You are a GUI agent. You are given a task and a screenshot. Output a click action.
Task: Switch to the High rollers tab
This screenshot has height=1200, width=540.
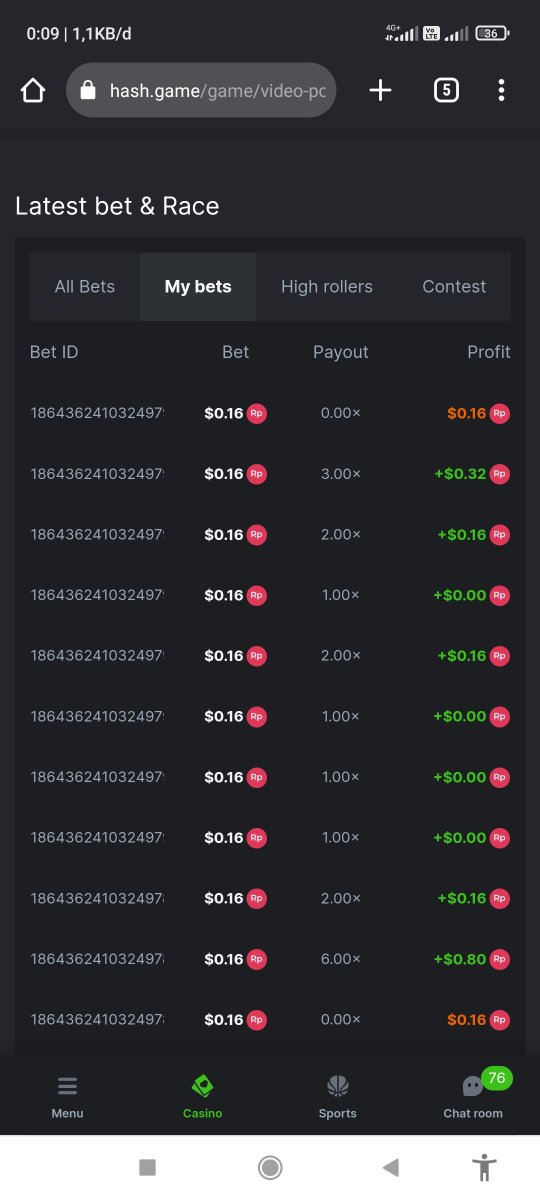tap(327, 287)
